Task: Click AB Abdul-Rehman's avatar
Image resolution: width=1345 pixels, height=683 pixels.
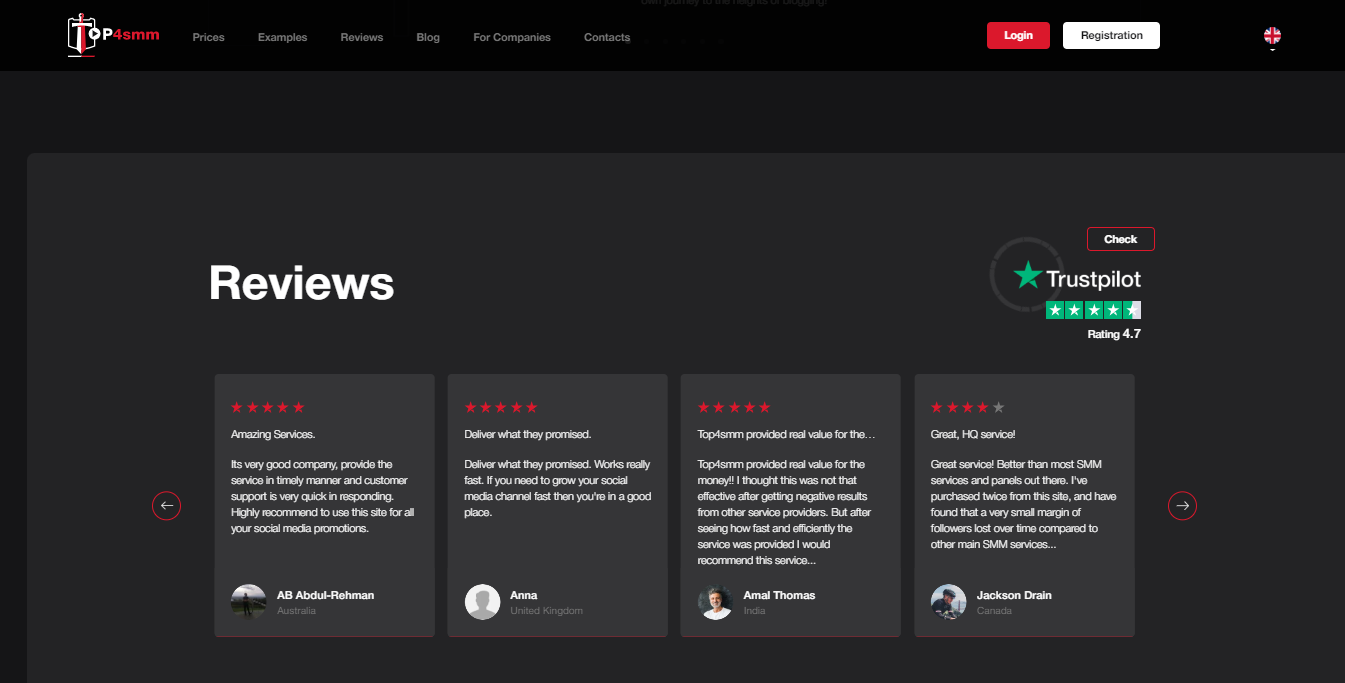Action: click(248, 602)
